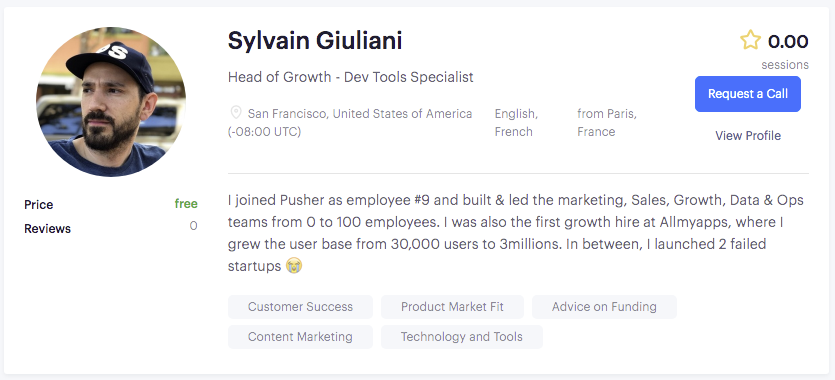Screen dimensions: 835x380
Task: Click the star rating icon
Action: coord(750,40)
